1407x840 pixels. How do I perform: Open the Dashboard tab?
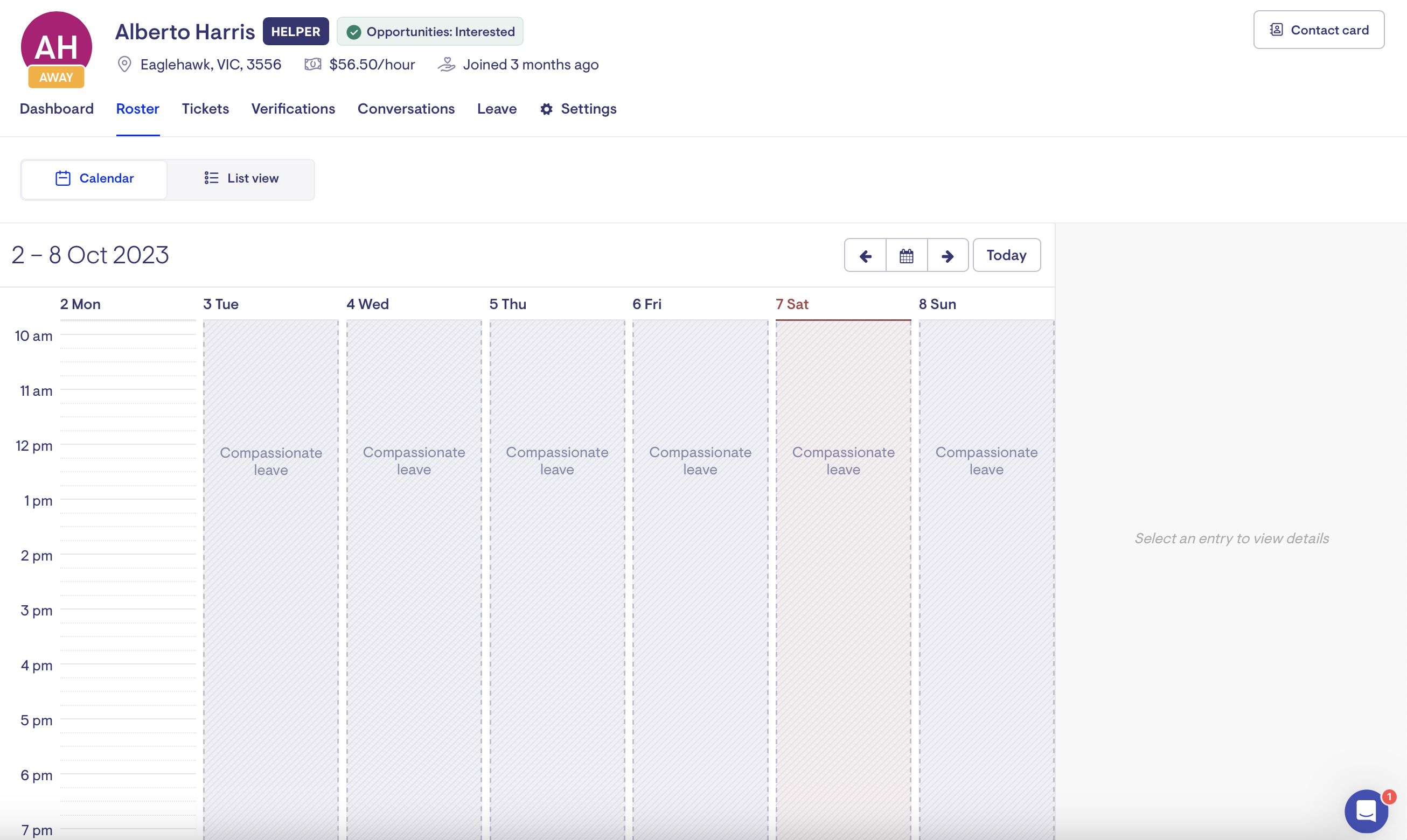coord(57,109)
